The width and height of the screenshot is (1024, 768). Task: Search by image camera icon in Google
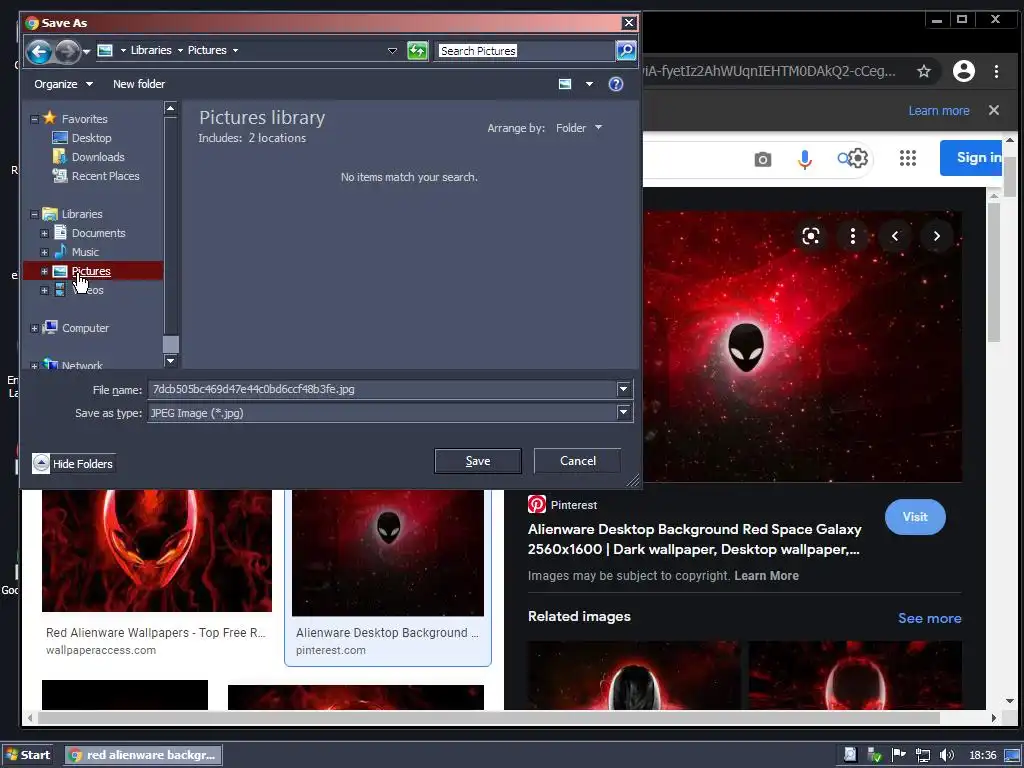762,159
